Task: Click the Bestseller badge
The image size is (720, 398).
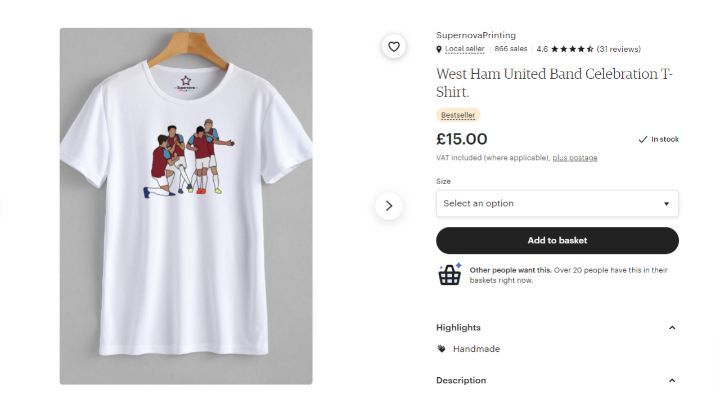Action: click(x=458, y=115)
